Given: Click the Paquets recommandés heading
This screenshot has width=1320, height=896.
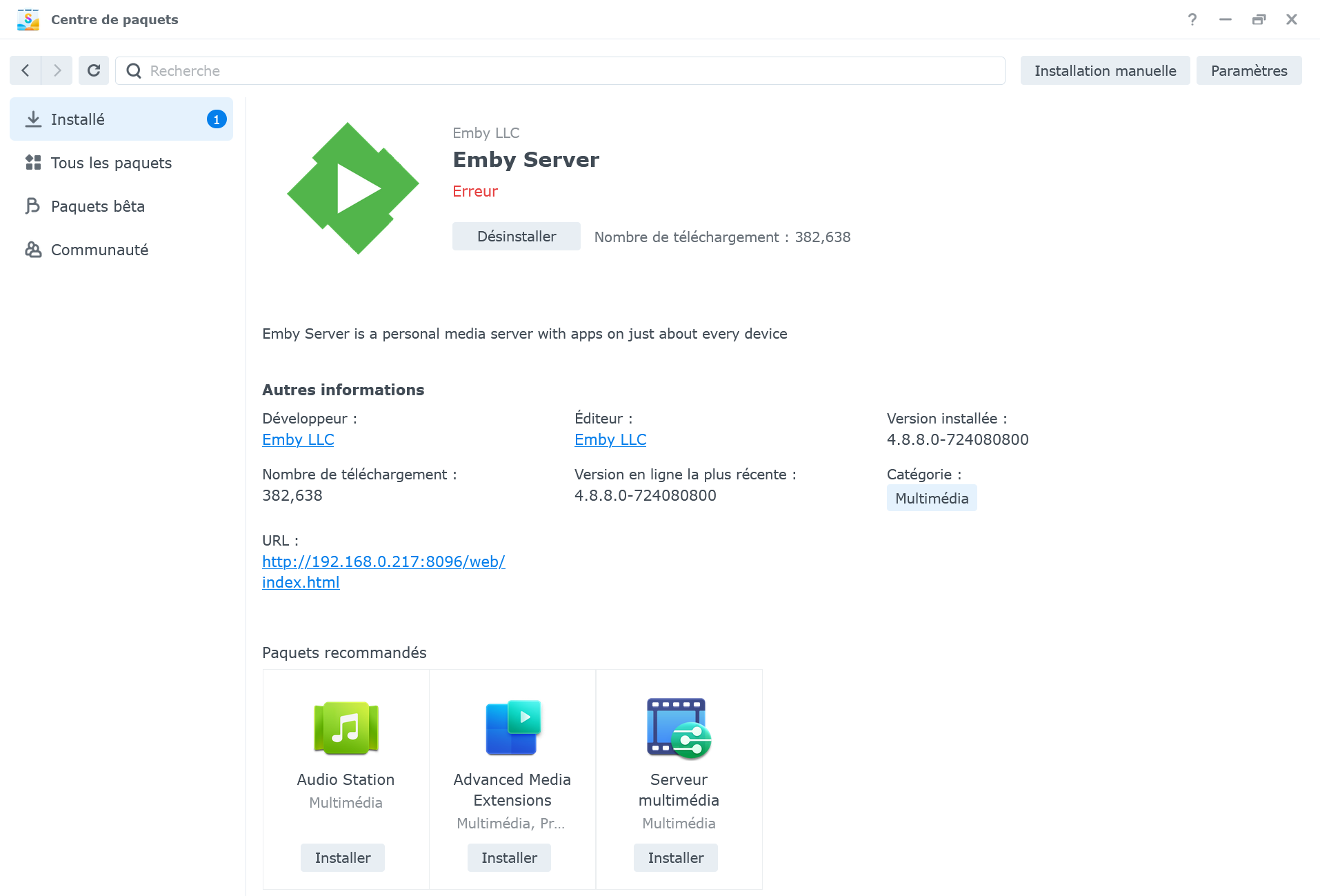Looking at the screenshot, I should click(x=344, y=653).
